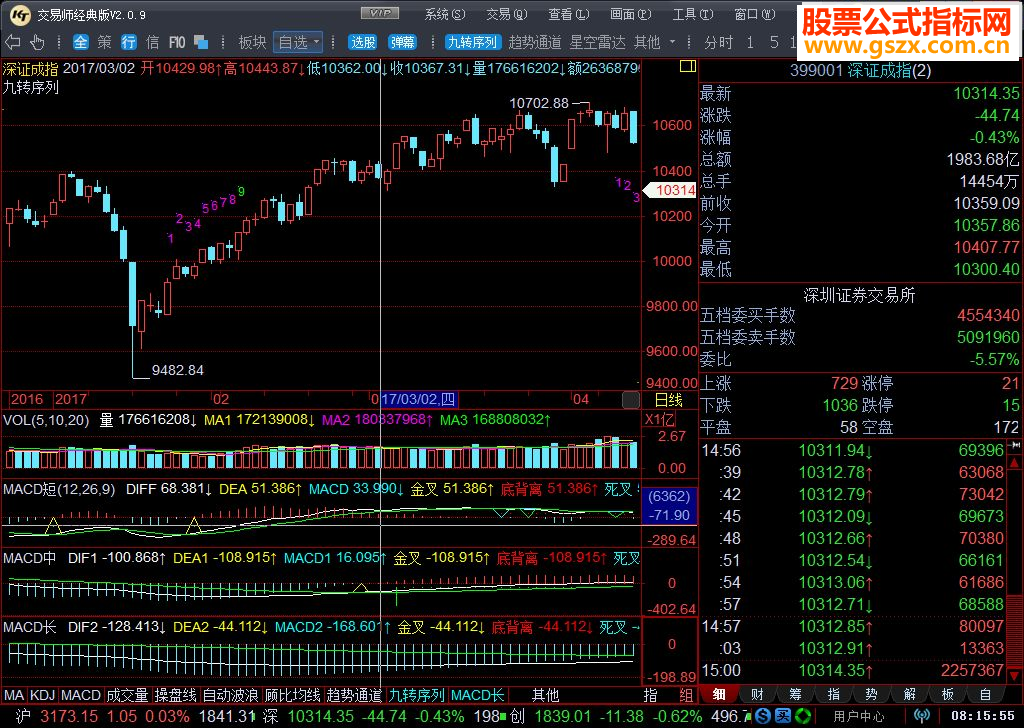The width and height of the screenshot is (1024, 728).
Task: Click the 日线 daily period label
Action: [x=669, y=400]
